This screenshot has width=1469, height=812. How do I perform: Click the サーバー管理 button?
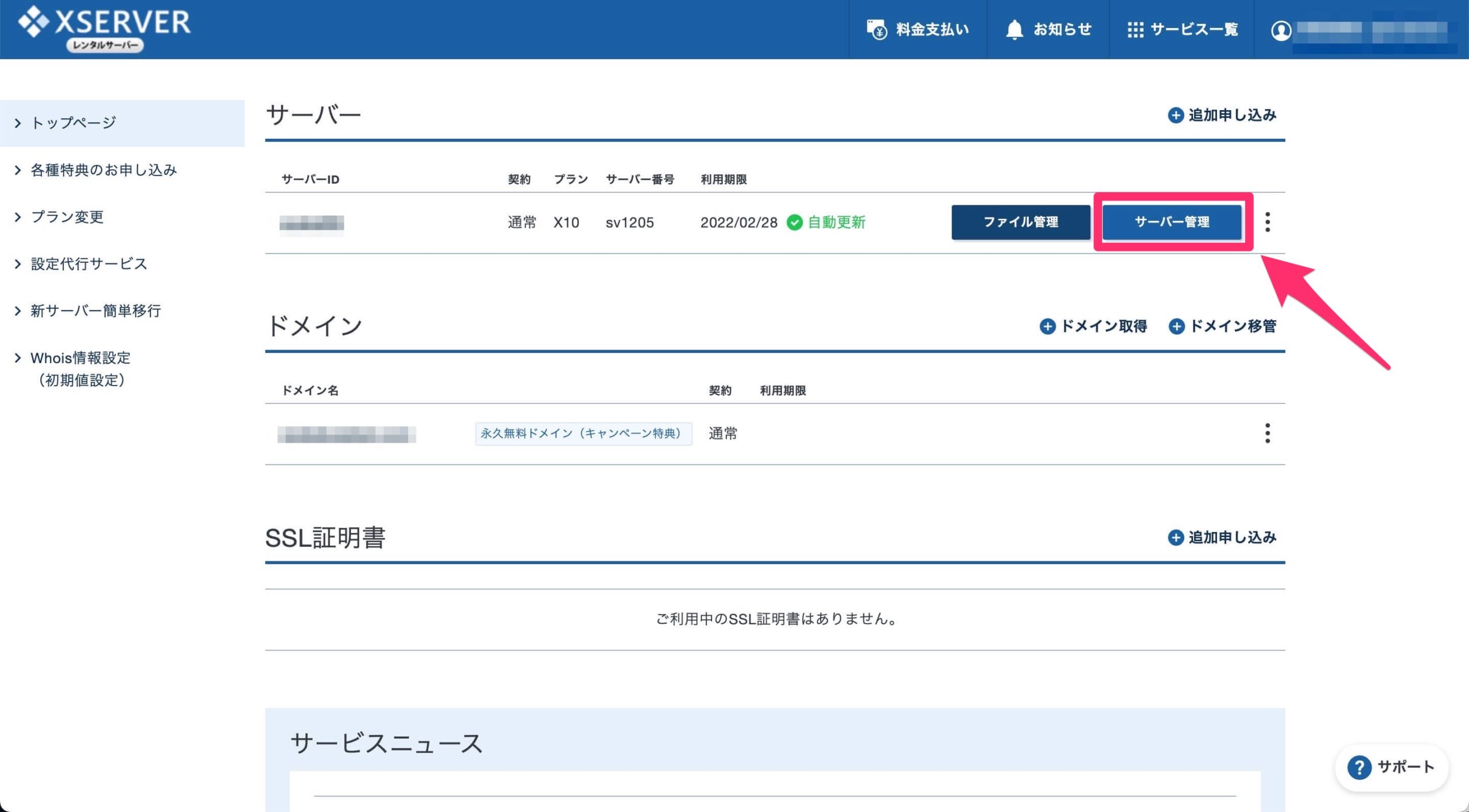pyautogui.click(x=1172, y=222)
